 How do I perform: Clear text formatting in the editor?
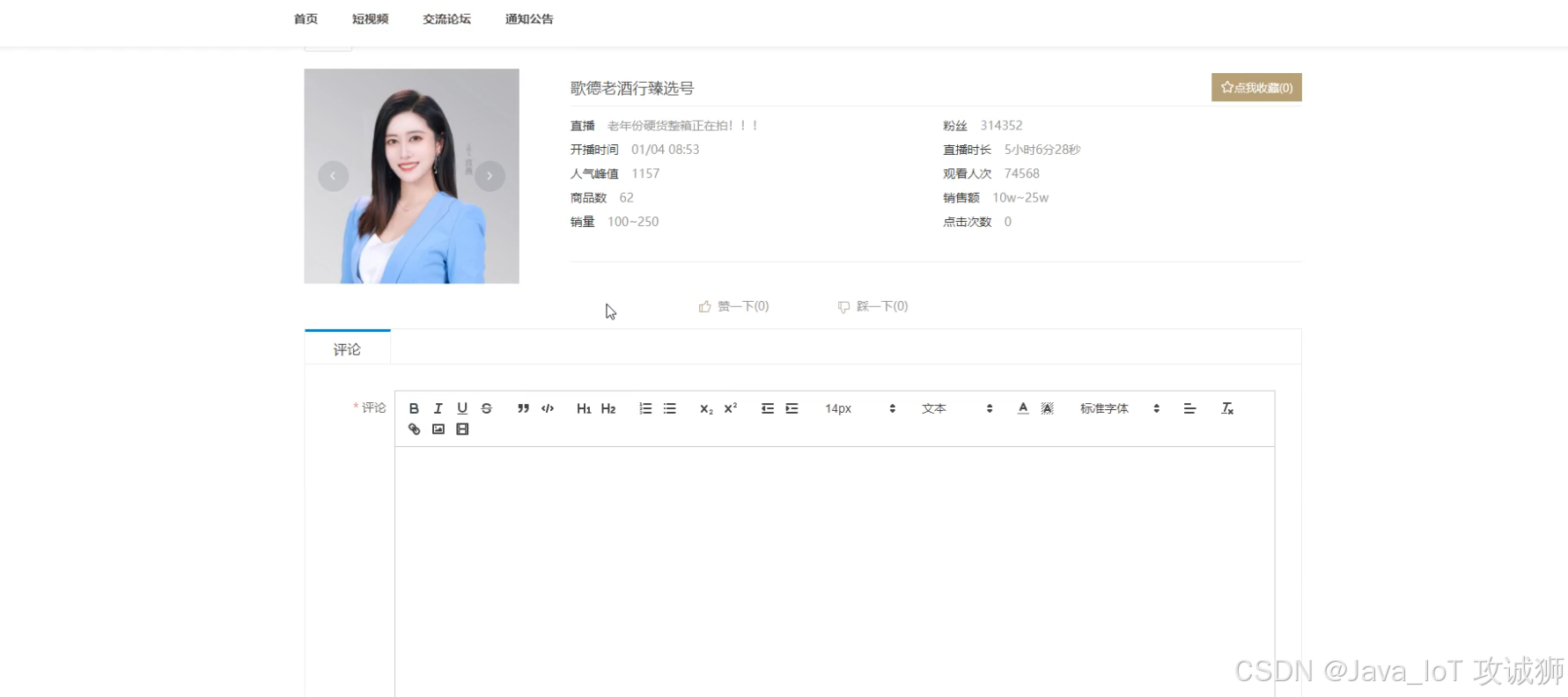1227,408
